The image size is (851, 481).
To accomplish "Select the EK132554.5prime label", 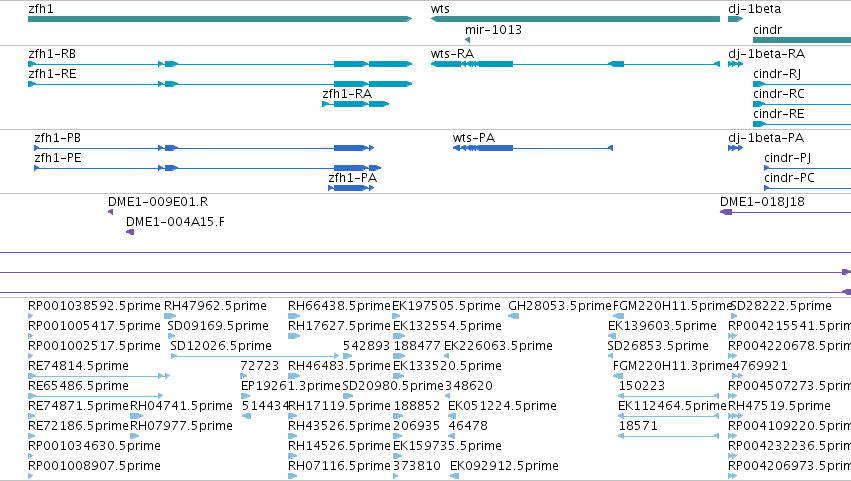I will (447, 326).
